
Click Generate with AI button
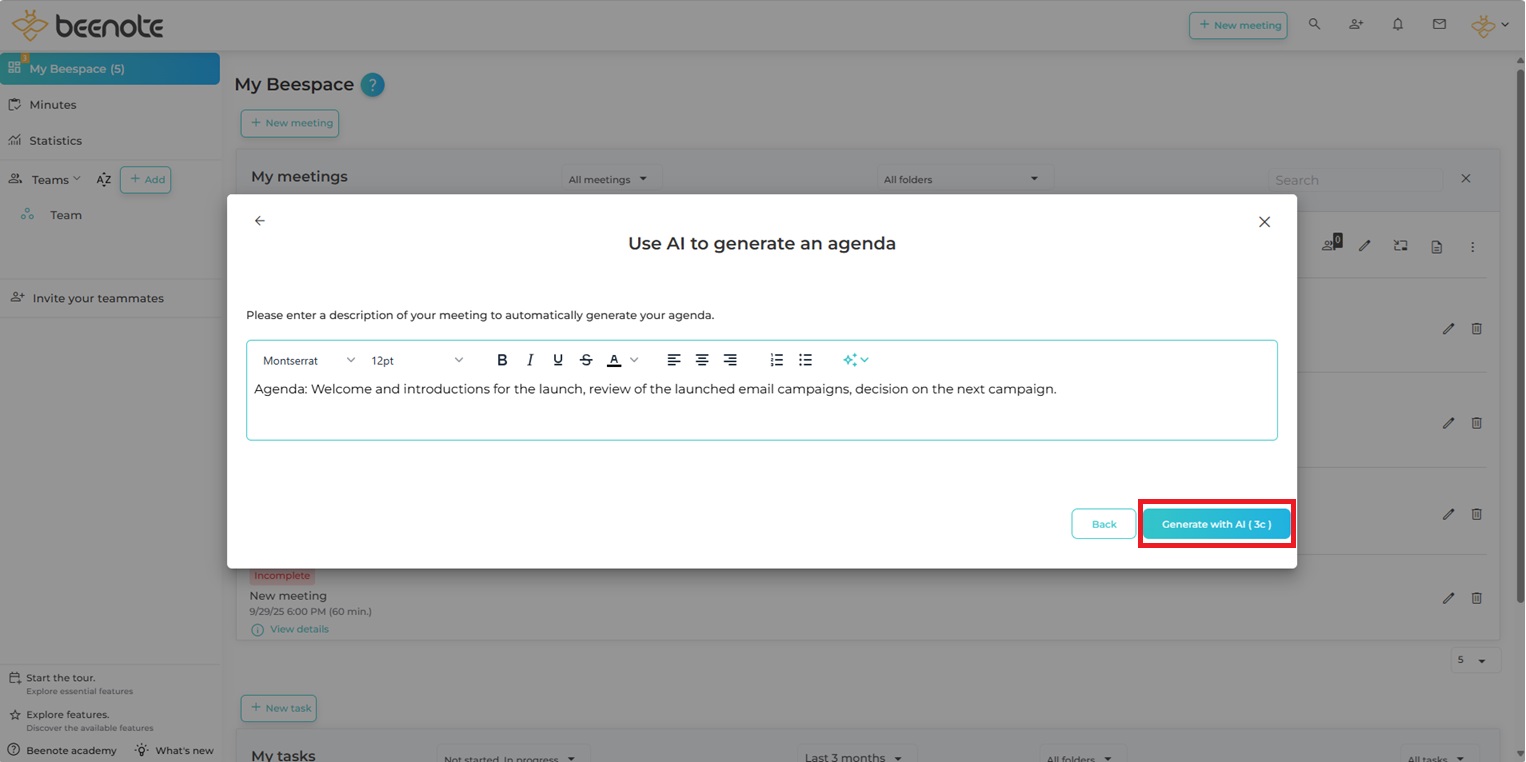[x=1216, y=524]
